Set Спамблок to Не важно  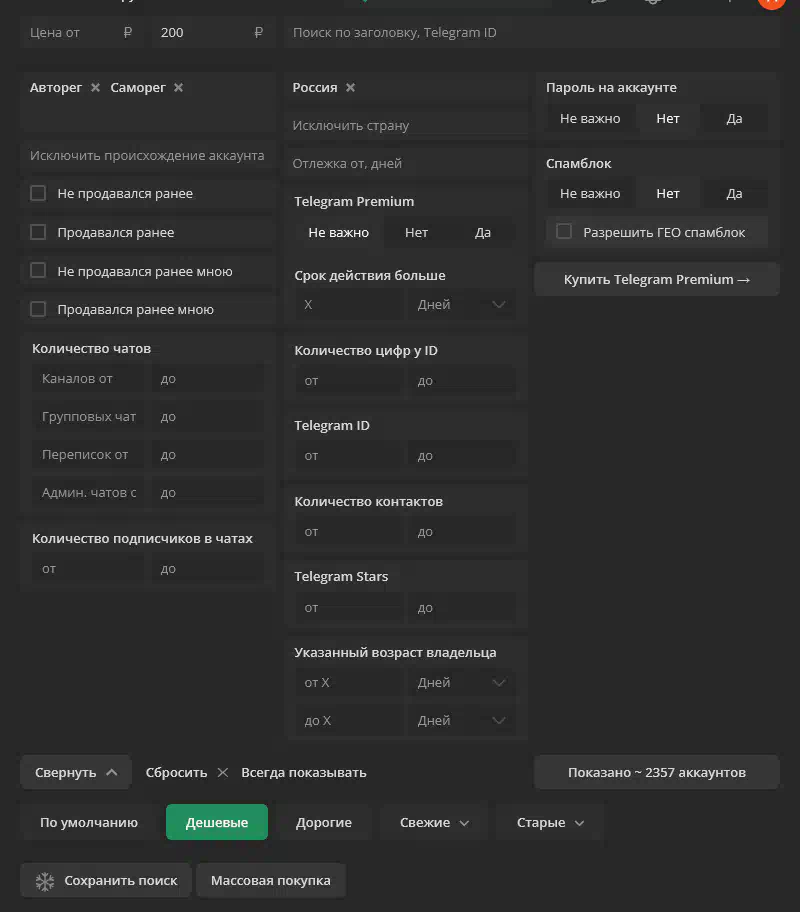point(590,194)
